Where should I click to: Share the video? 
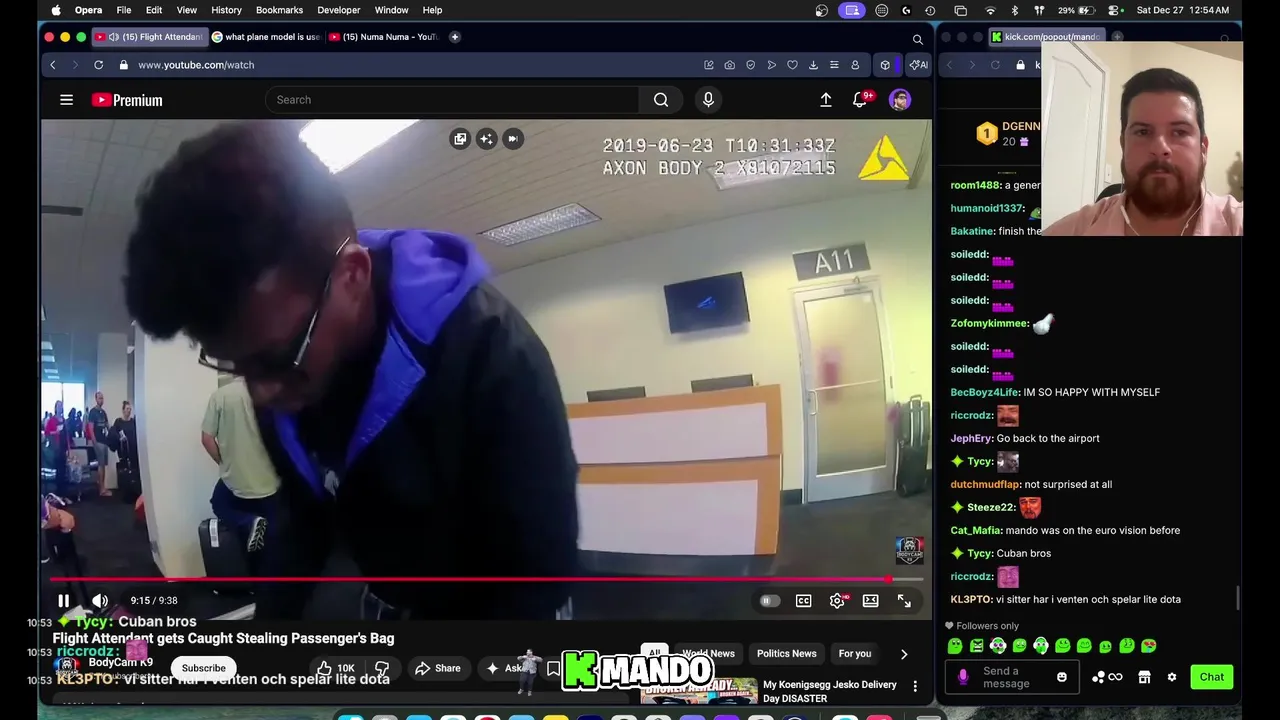click(x=437, y=668)
